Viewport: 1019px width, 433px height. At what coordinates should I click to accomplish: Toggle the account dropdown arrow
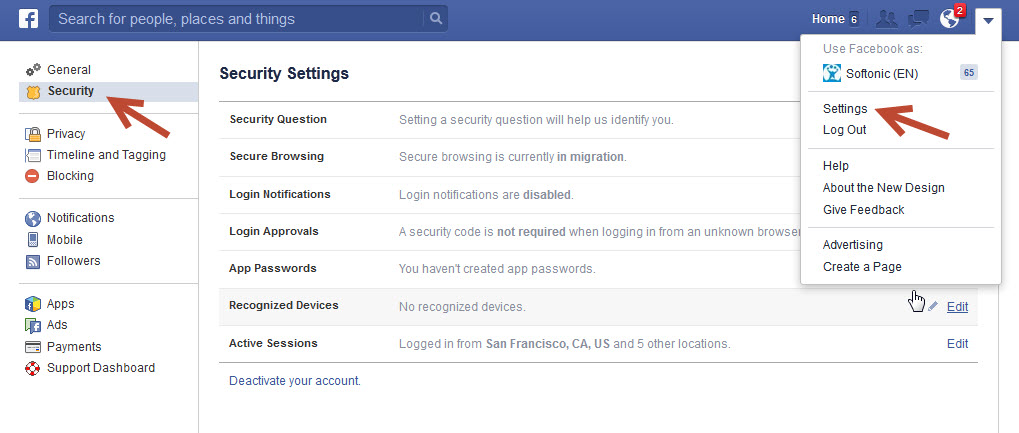(x=988, y=19)
